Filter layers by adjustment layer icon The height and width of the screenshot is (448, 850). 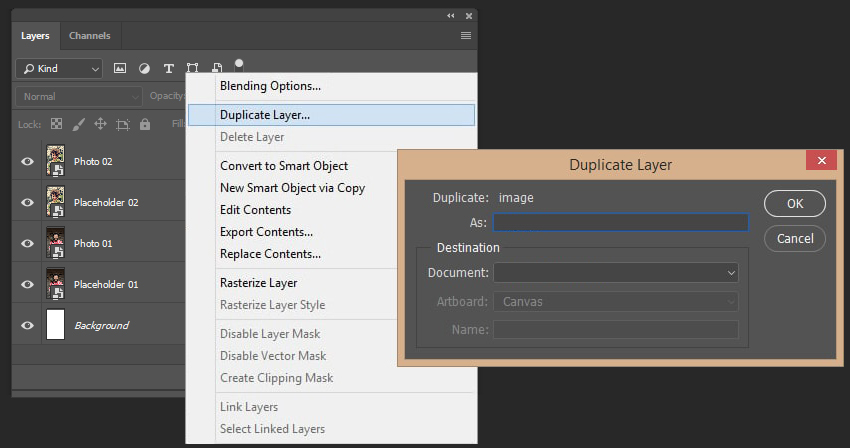tap(144, 68)
